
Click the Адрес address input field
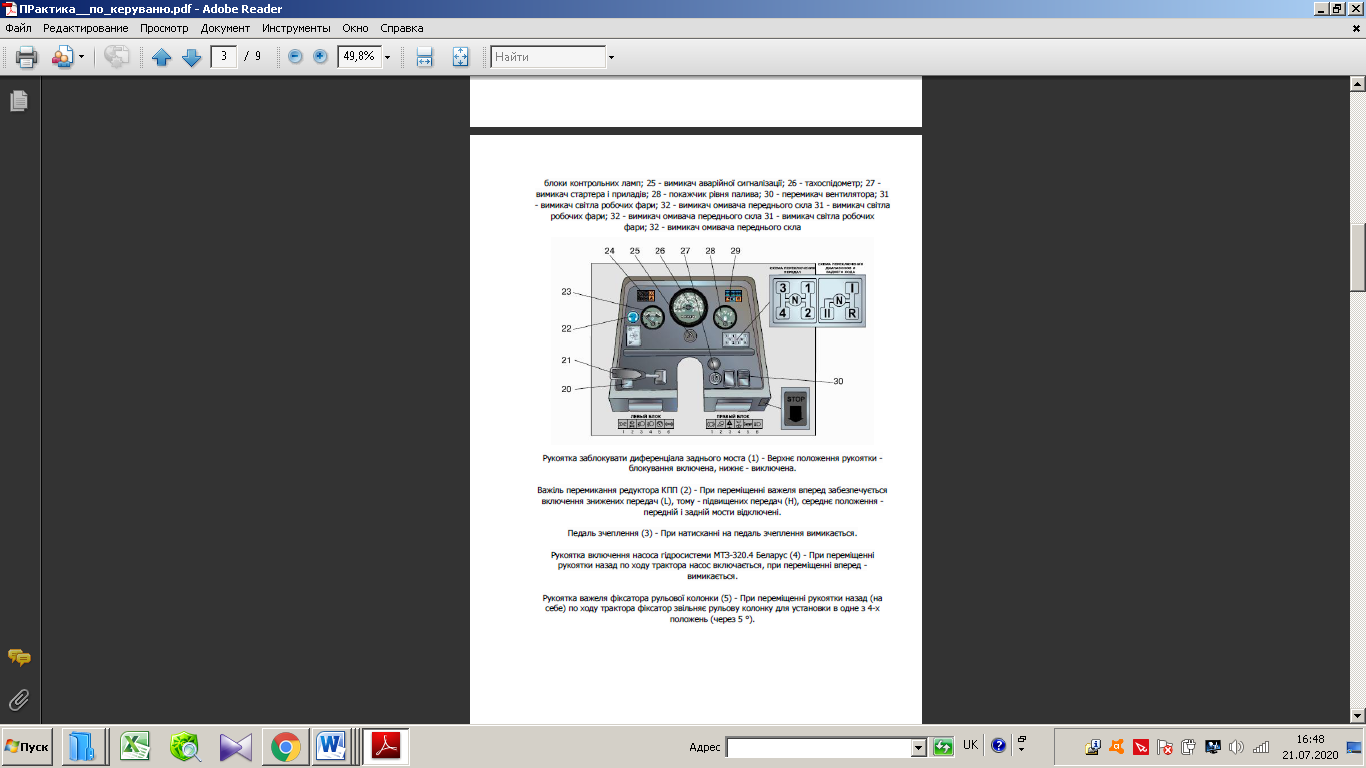[819, 747]
